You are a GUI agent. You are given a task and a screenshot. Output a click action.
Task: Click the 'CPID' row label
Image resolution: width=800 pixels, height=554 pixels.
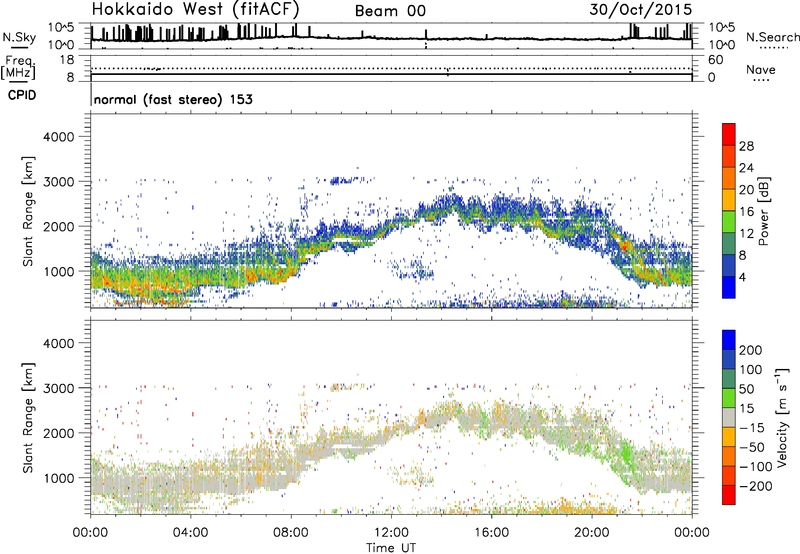[x=22, y=95]
